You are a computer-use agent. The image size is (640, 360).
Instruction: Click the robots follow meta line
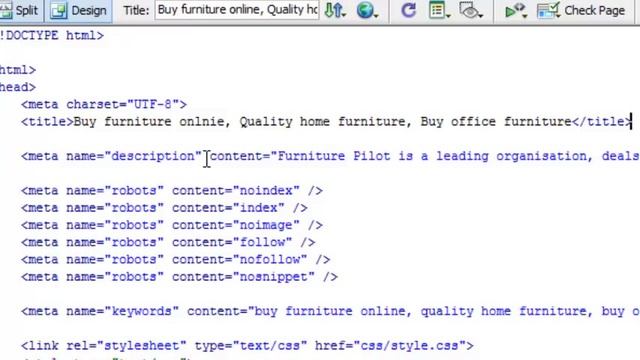click(168, 242)
